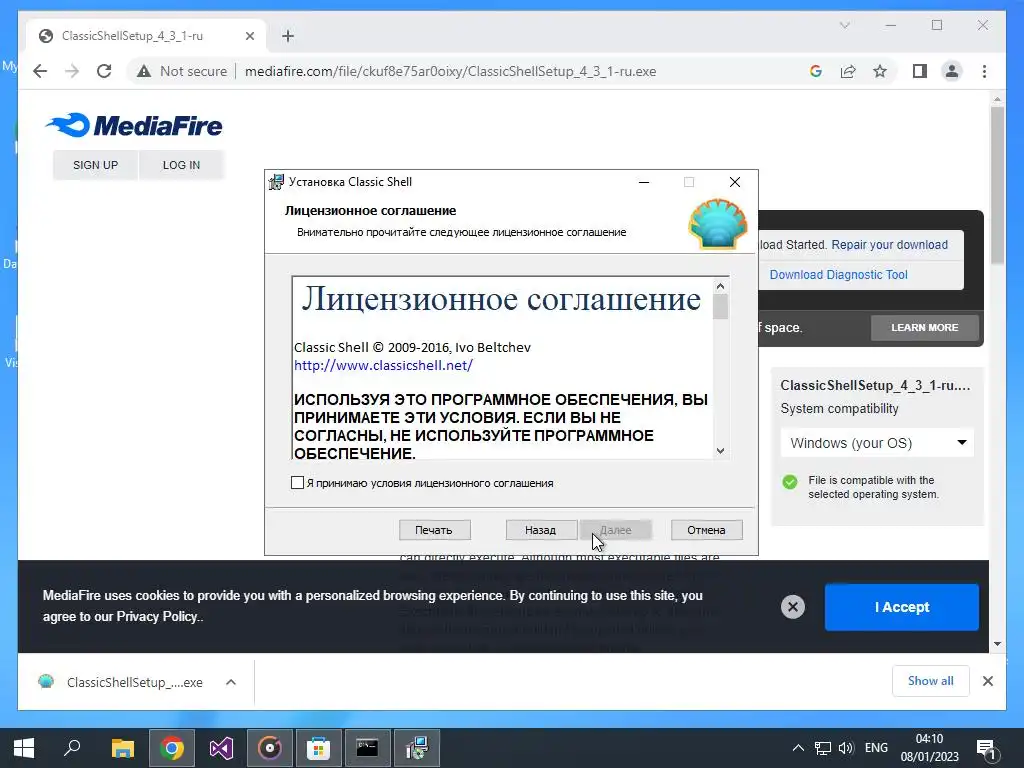Screen dimensions: 1024x768
Task: Open a new Chrome tab
Action: coord(287,36)
